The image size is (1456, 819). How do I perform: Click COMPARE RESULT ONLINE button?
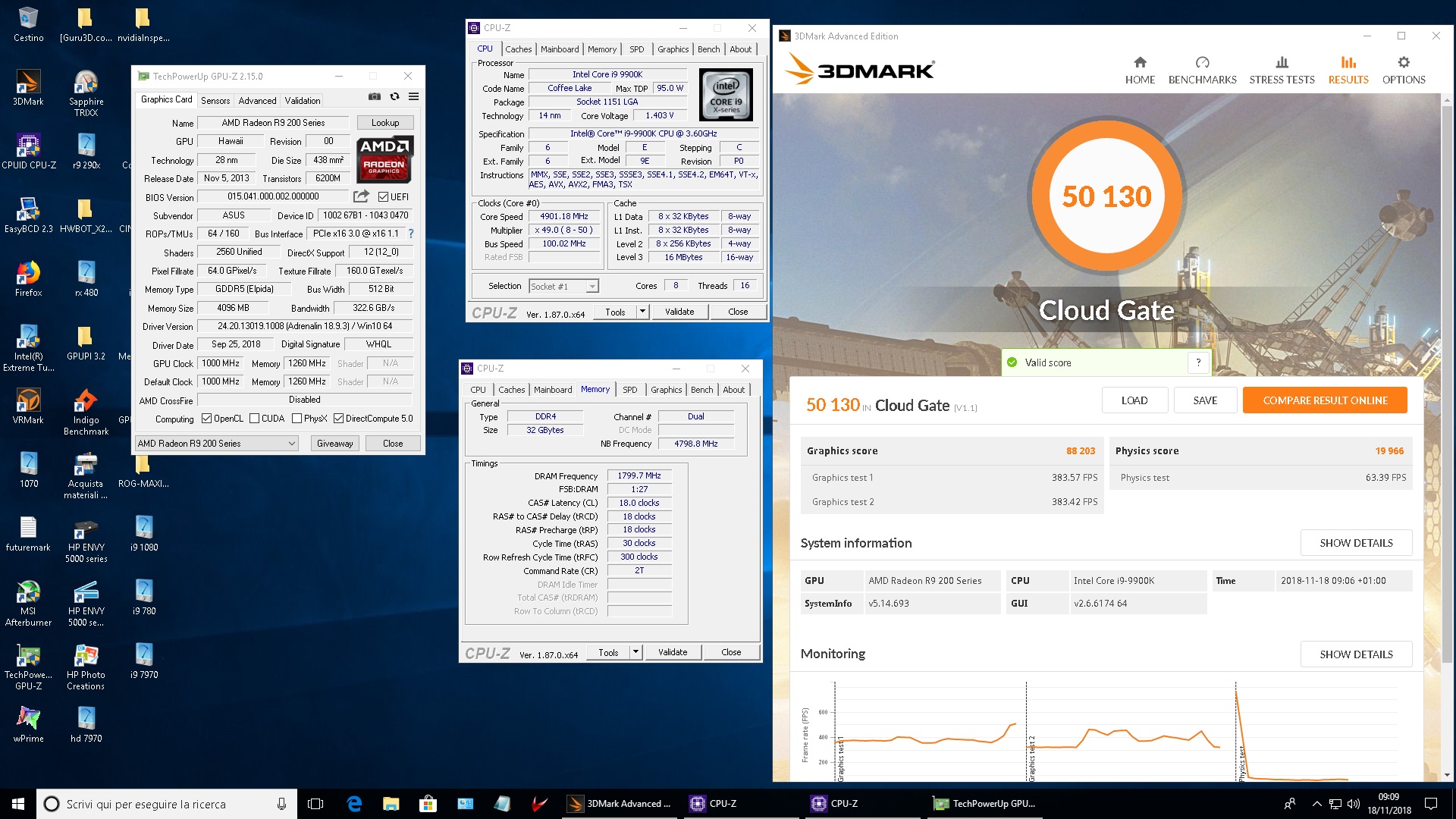coord(1325,400)
